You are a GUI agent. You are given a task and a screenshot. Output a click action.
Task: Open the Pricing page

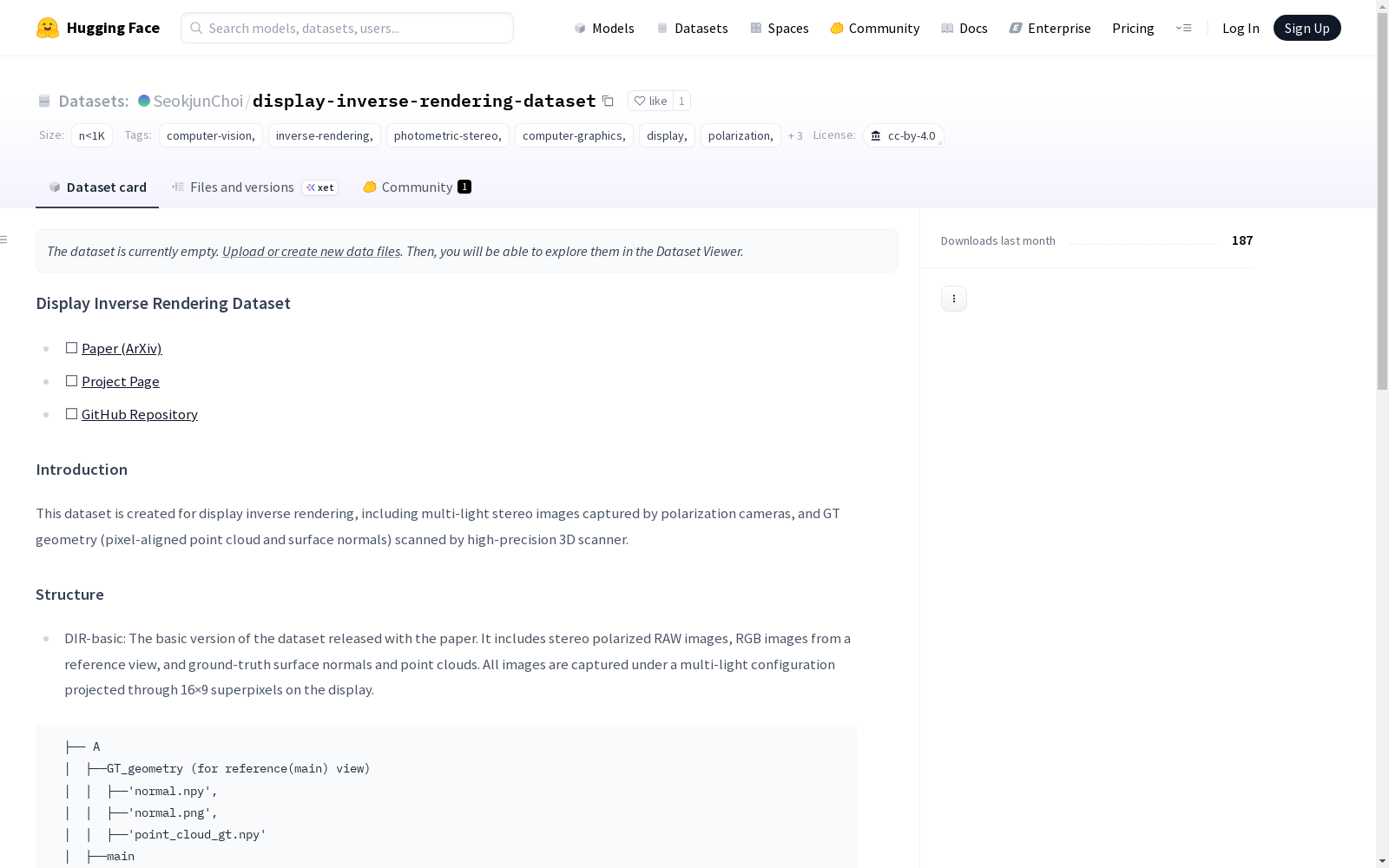(x=1133, y=28)
